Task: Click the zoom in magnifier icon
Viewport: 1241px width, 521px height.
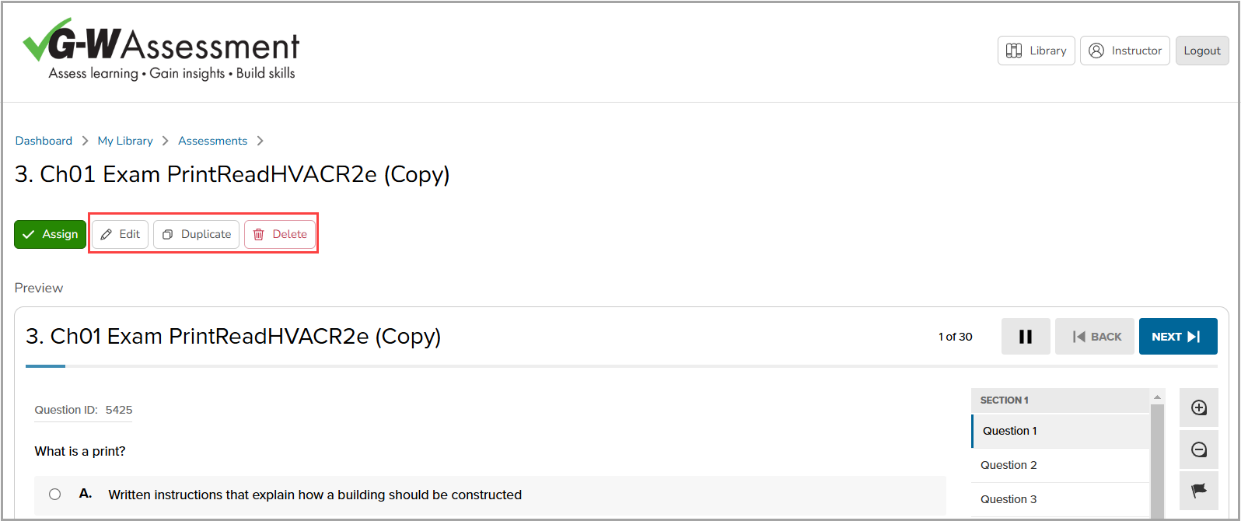Action: pos(1199,408)
